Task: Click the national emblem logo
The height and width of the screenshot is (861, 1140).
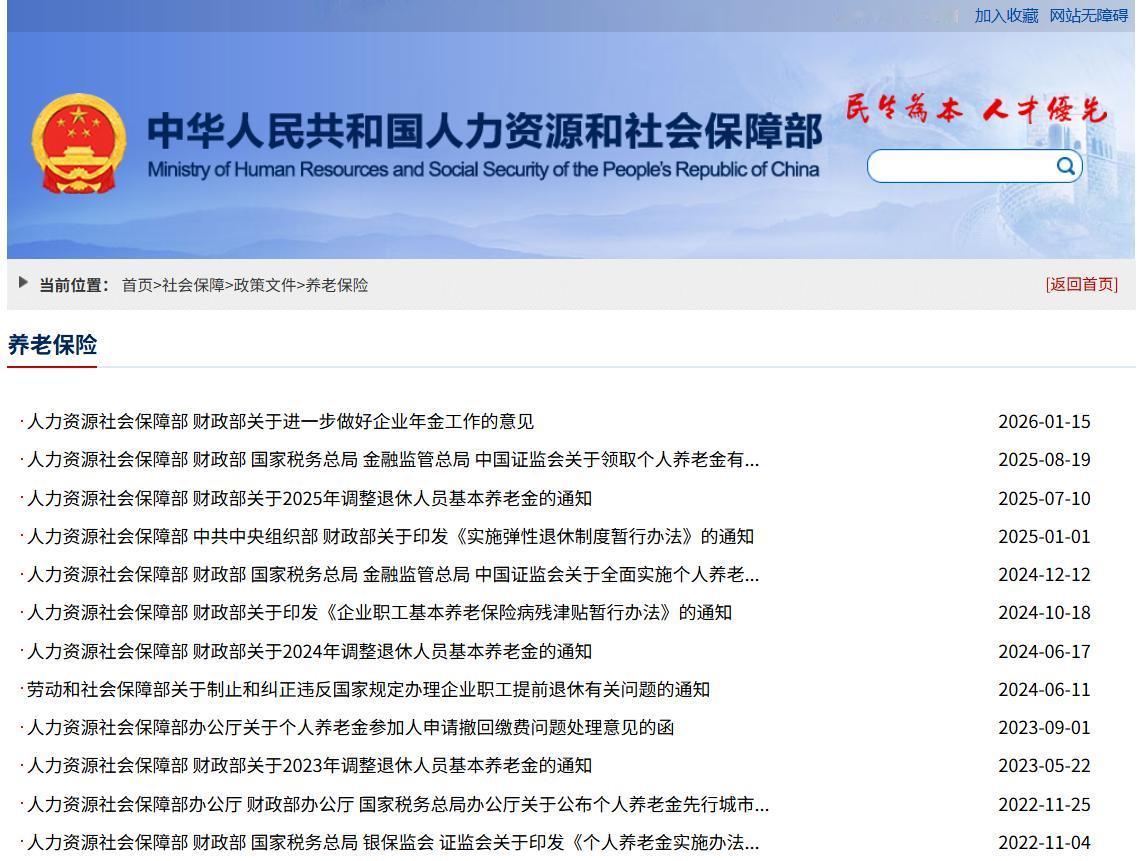Action: pos(79,143)
